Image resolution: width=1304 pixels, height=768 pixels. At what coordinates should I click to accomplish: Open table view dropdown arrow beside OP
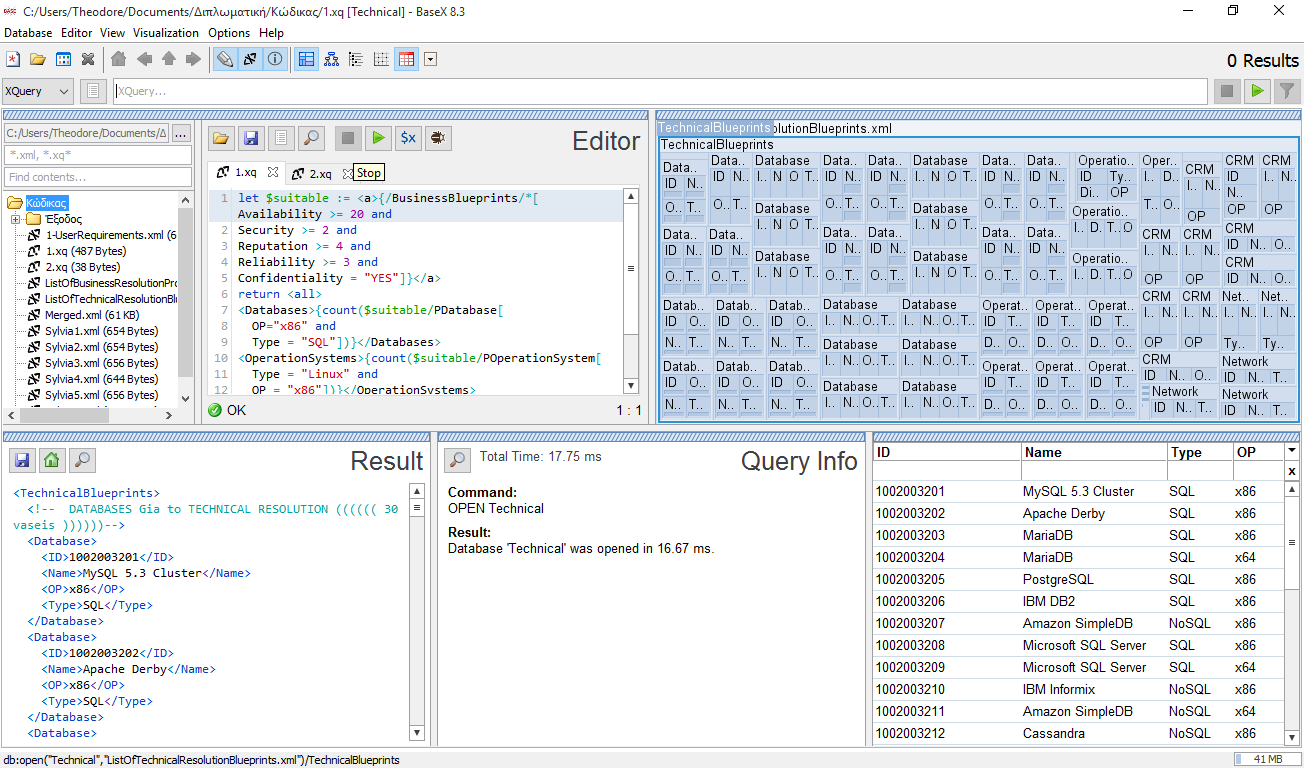pos(1291,452)
